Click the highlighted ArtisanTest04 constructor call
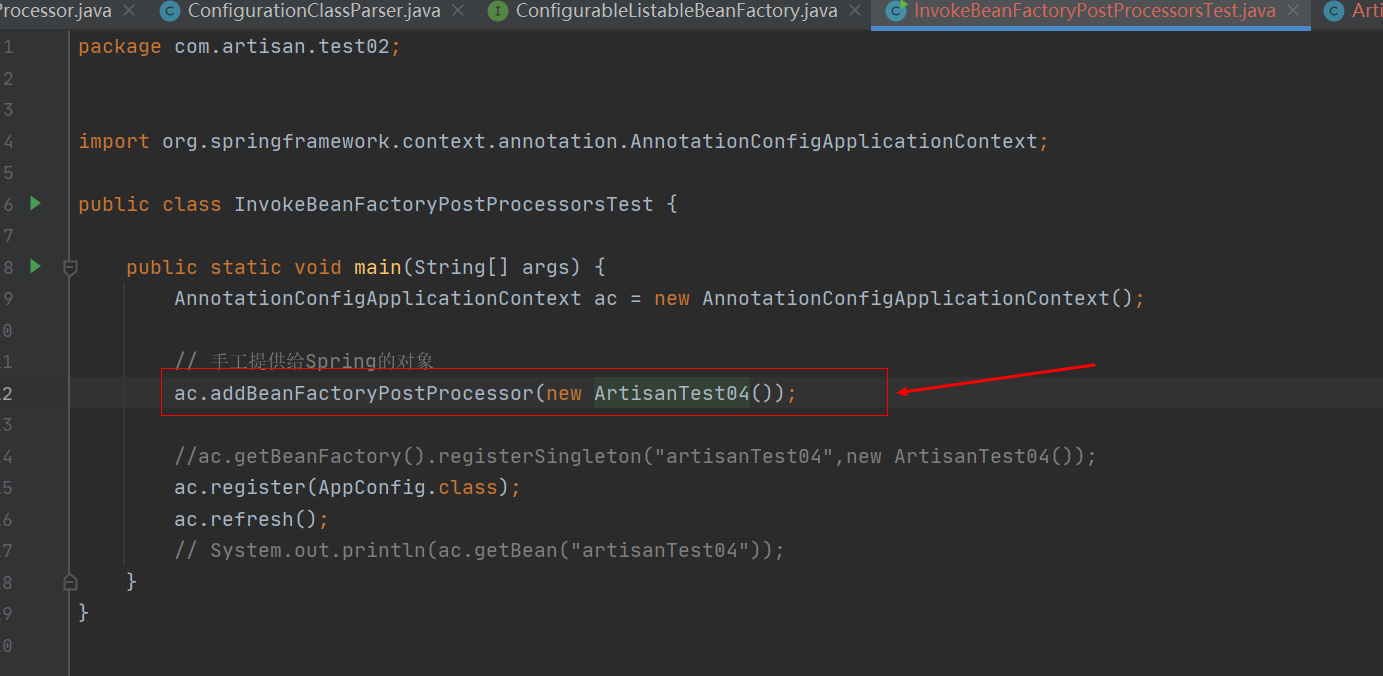1383x676 pixels. point(672,393)
